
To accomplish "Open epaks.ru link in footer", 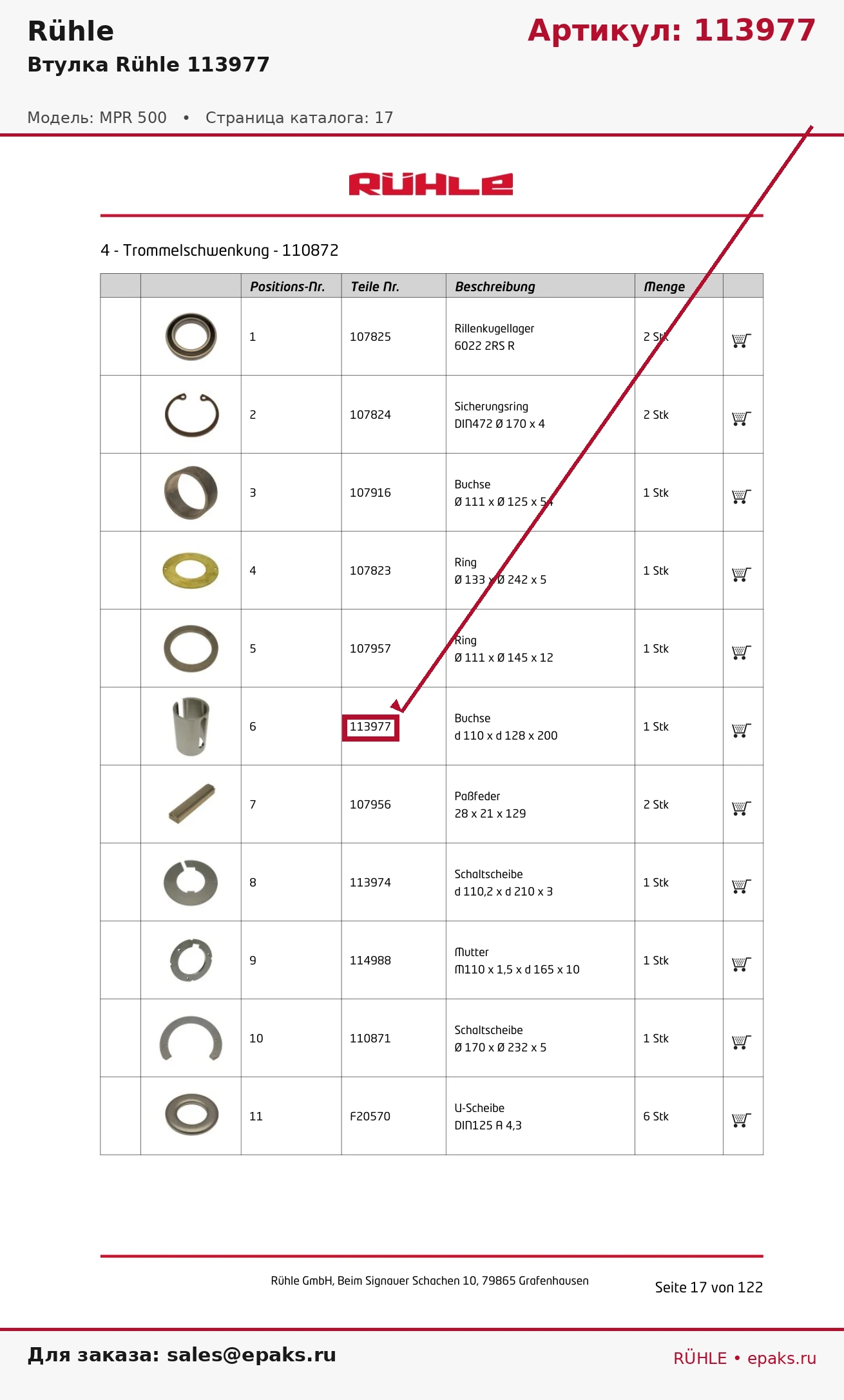I will (x=782, y=1358).
